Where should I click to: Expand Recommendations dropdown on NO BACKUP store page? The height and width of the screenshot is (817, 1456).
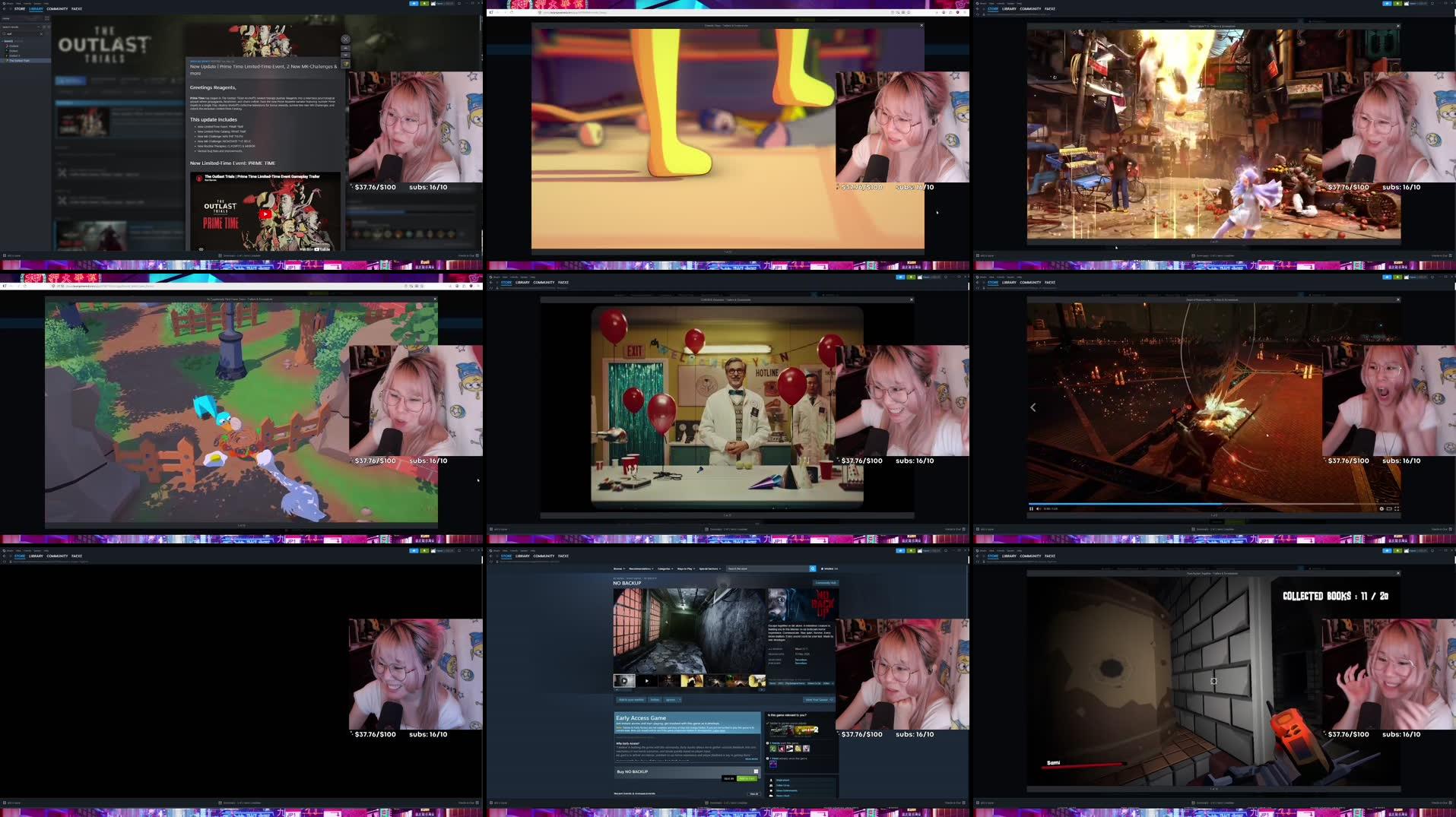click(641, 568)
